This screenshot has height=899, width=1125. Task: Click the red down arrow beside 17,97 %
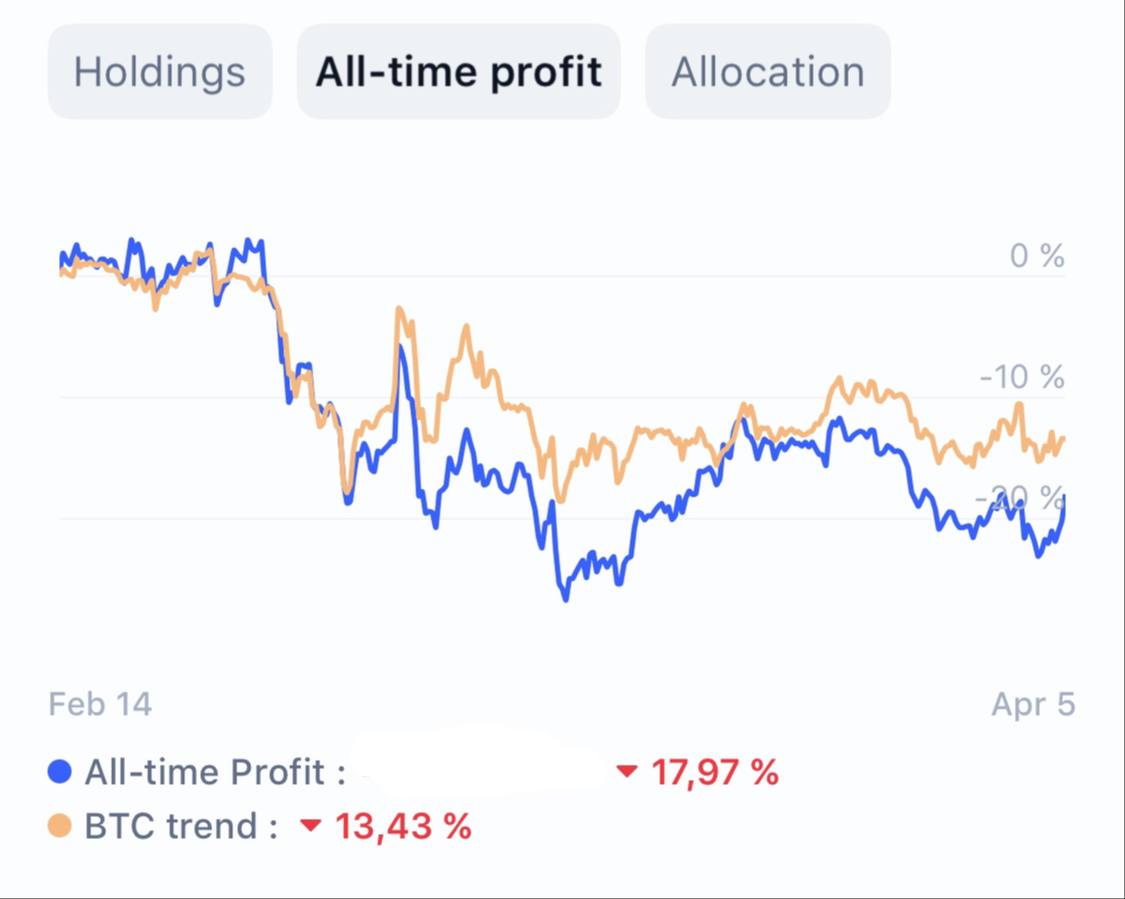pos(627,772)
